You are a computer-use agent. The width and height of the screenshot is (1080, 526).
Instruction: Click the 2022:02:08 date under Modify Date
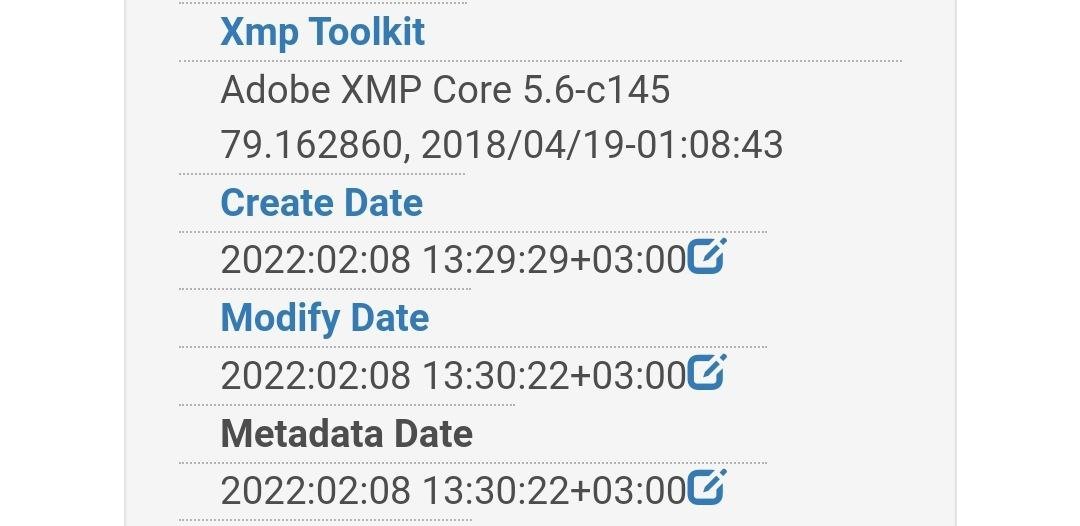pyautogui.click(x=315, y=376)
